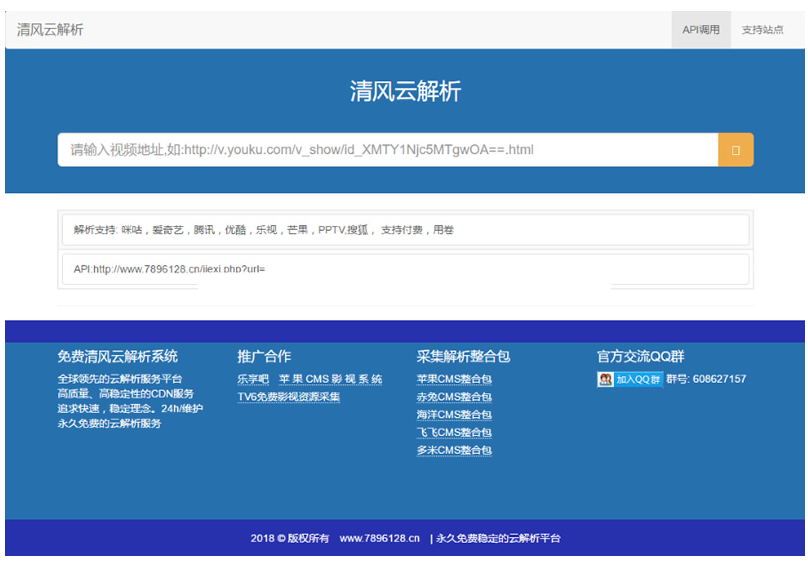Open the 飞飞CMS整合包 link

(x=454, y=433)
